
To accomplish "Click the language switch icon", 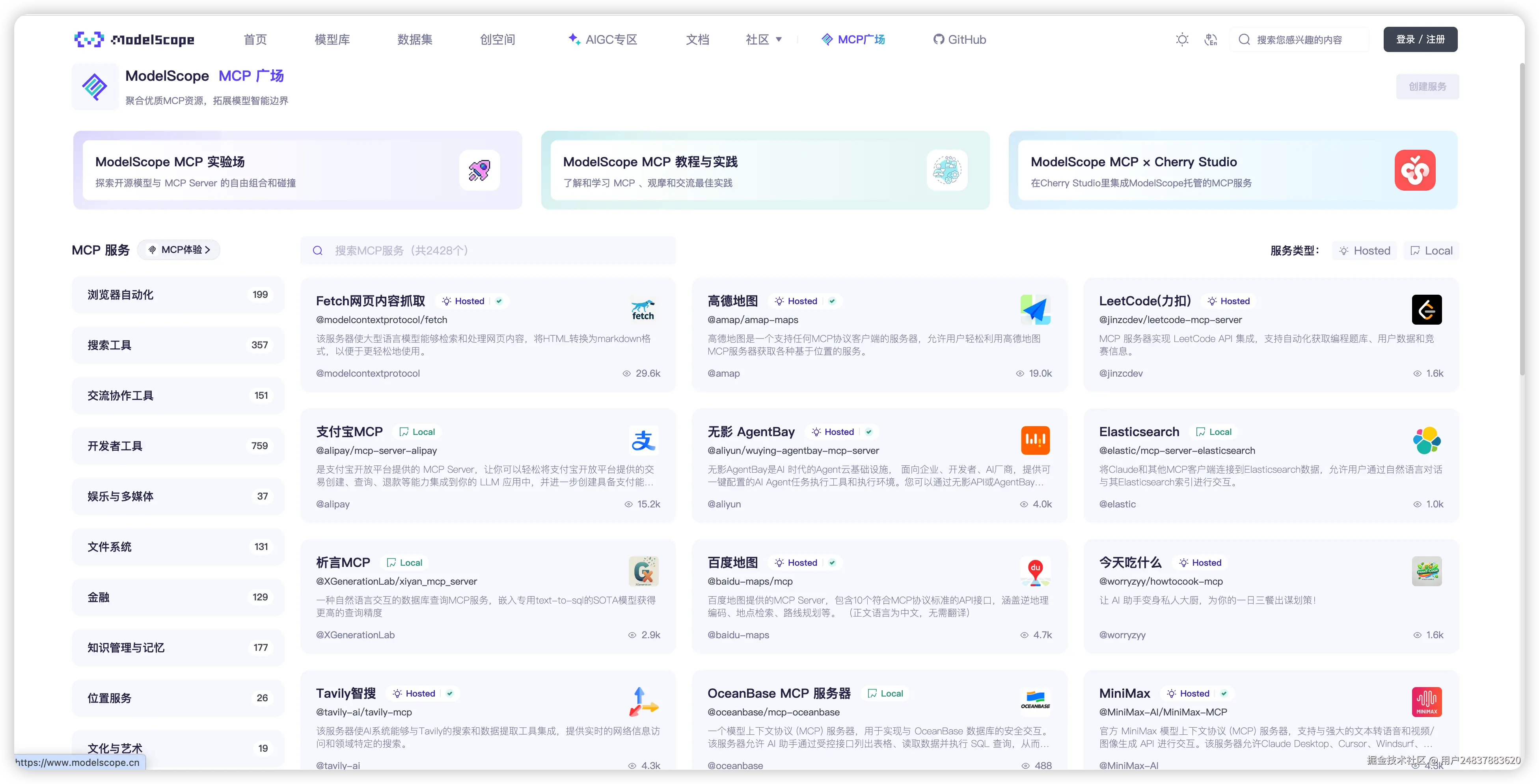I will click(1210, 39).
